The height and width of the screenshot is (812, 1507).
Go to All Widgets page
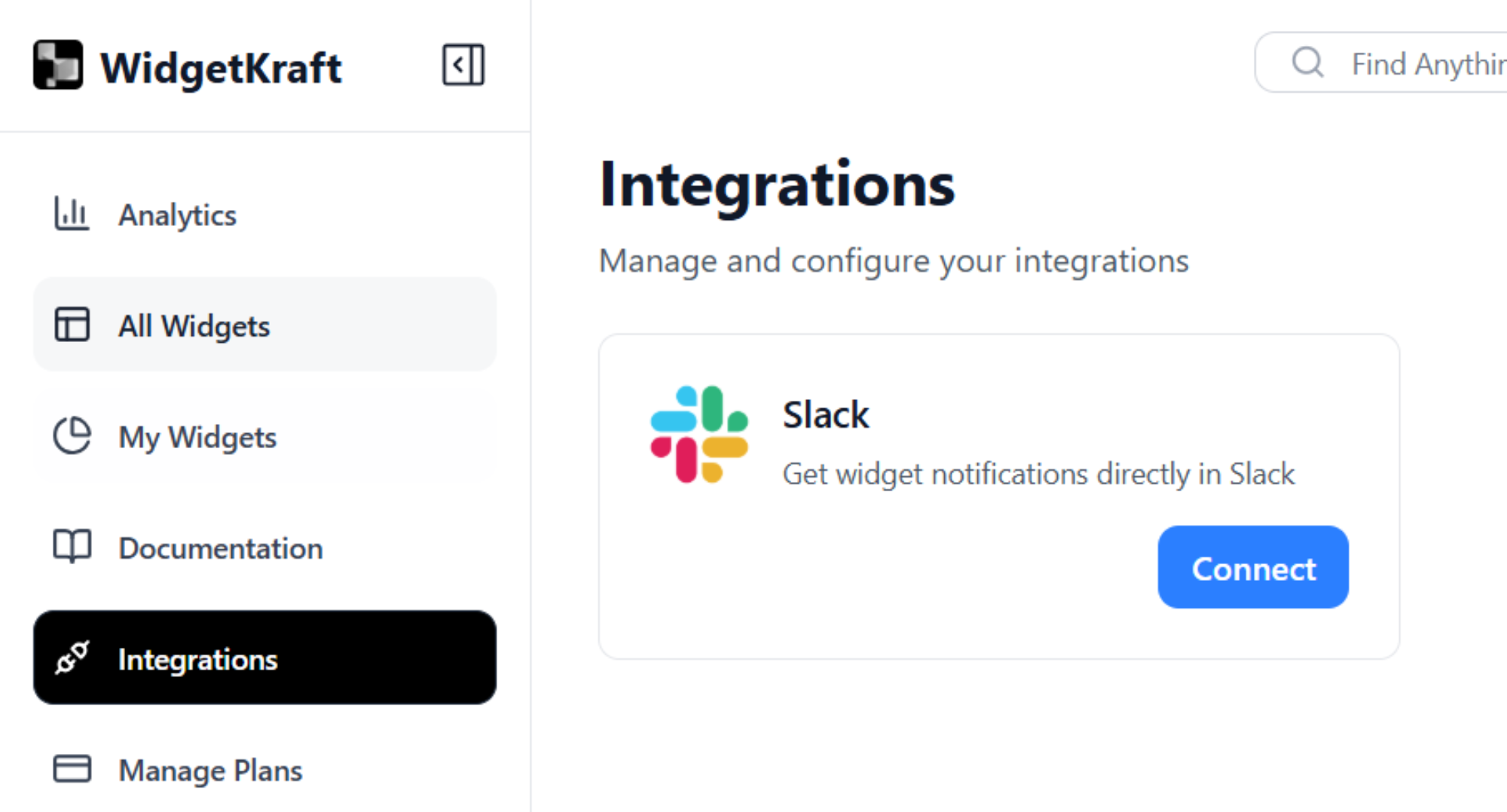(x=194, y=325)
